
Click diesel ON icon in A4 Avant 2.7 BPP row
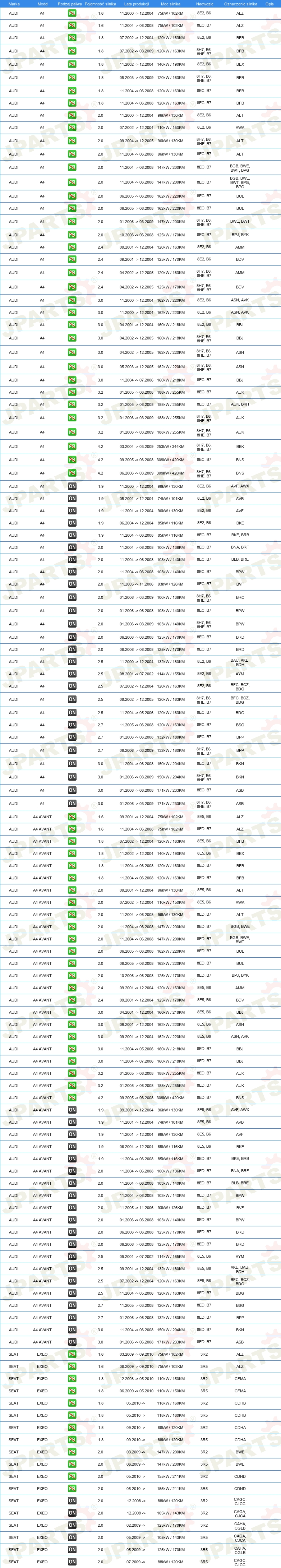coord(72,1317)
